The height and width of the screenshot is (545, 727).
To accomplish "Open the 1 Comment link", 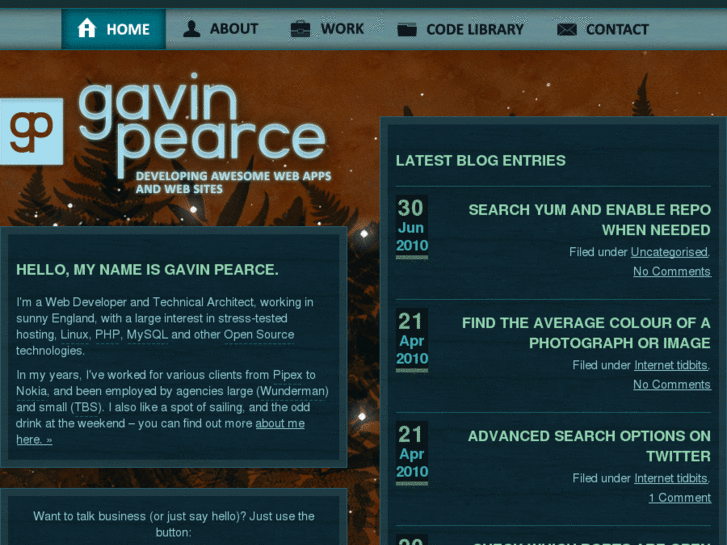I will point(680,498).
